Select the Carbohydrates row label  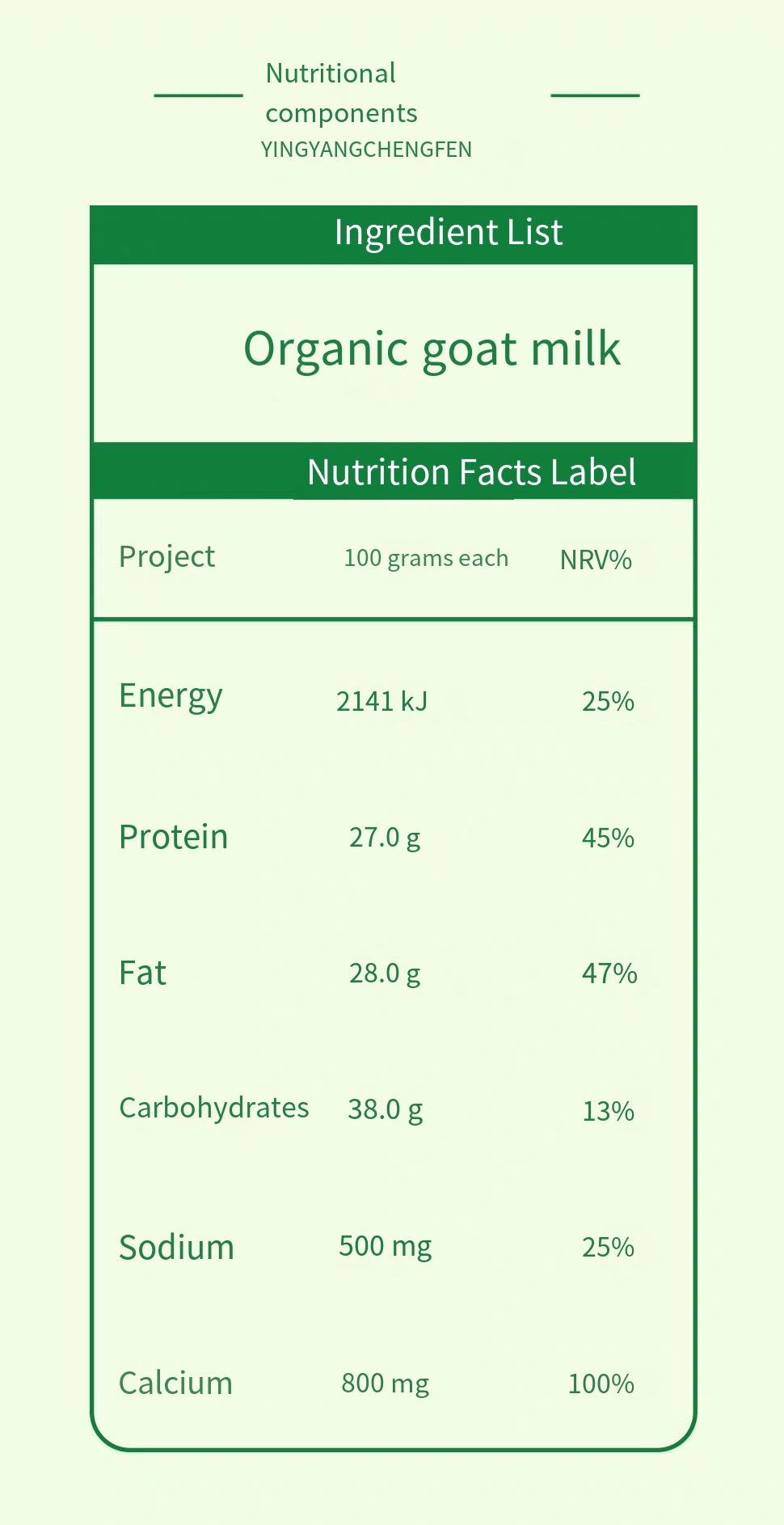click(213, 1108)
